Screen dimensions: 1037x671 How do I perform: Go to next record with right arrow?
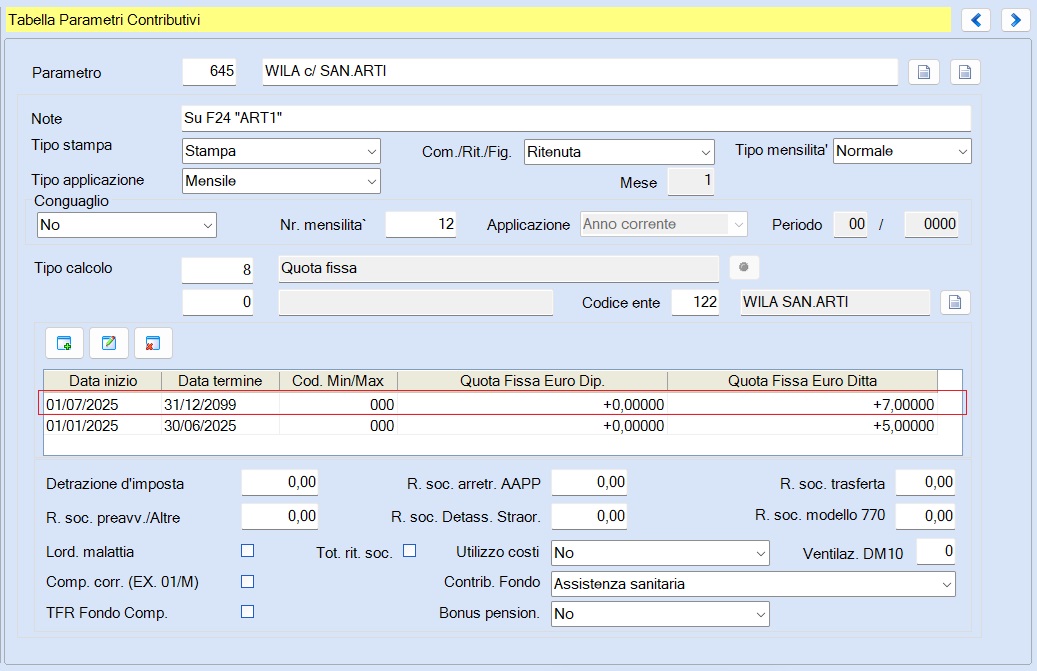[1015, 20]
